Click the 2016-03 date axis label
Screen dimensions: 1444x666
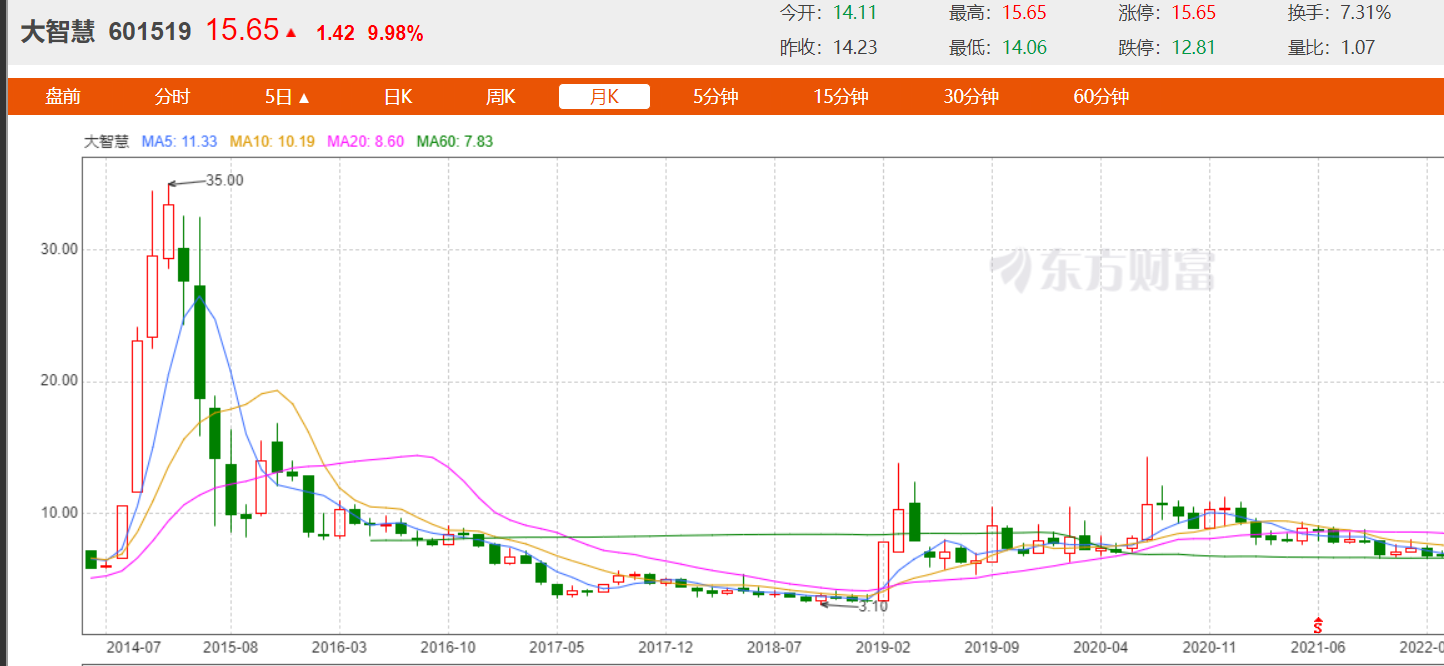coord(338,648)
